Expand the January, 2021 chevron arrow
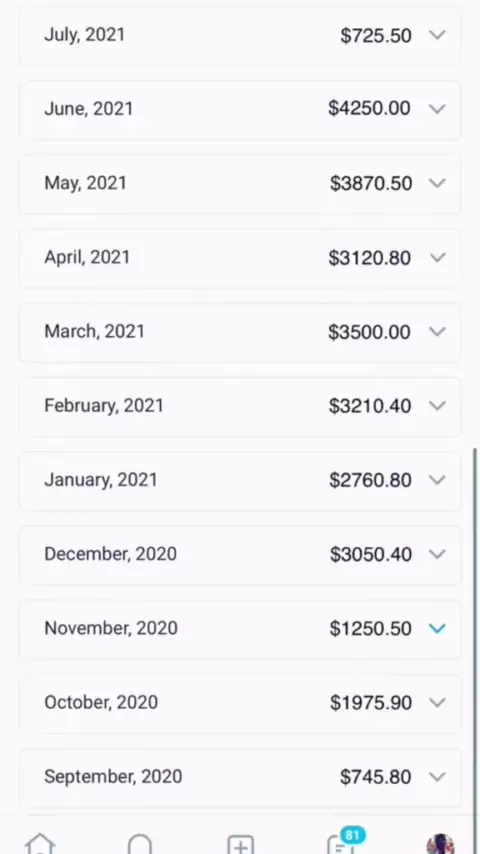The height and width of the screenshot is (854, 480). point(438,479)
